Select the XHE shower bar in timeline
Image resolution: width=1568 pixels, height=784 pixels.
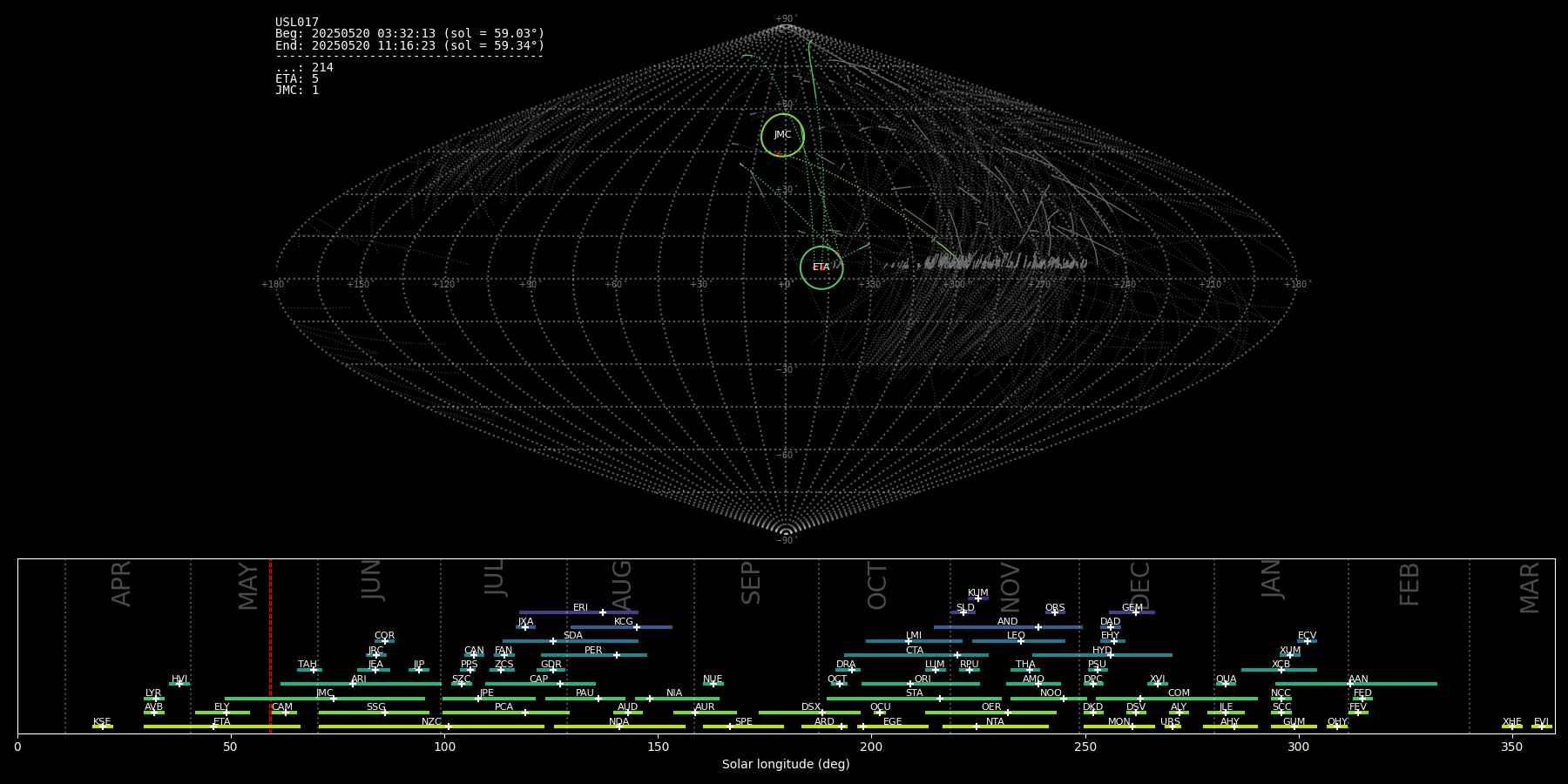click(1512, 727)
